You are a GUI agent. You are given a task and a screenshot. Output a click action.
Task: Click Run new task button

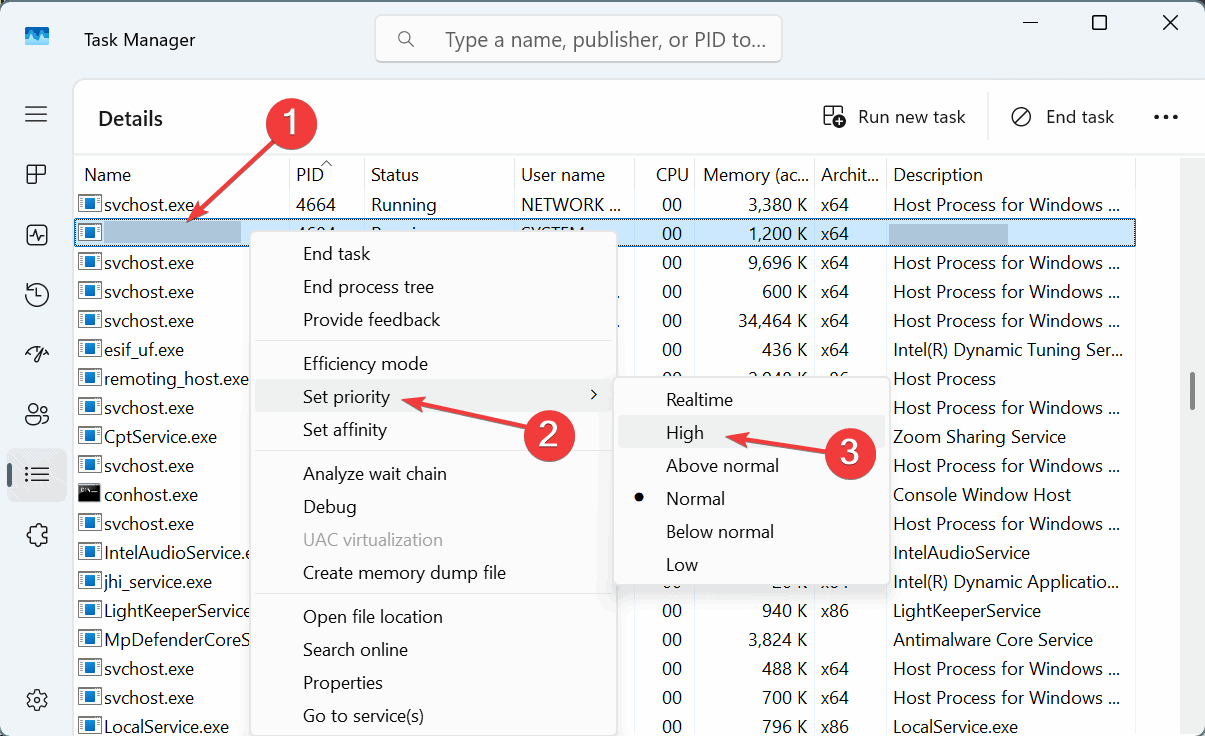click(x=894, y=117)
